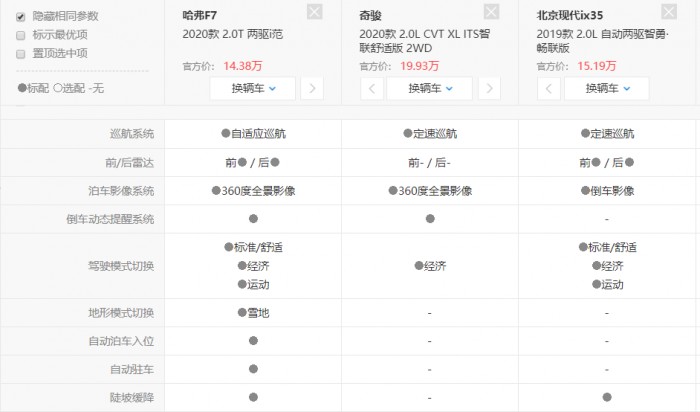The width and height of the screenshot is (700, 412).
Task: Remove 奇骏 from comparison
Action: click(492, 12)
